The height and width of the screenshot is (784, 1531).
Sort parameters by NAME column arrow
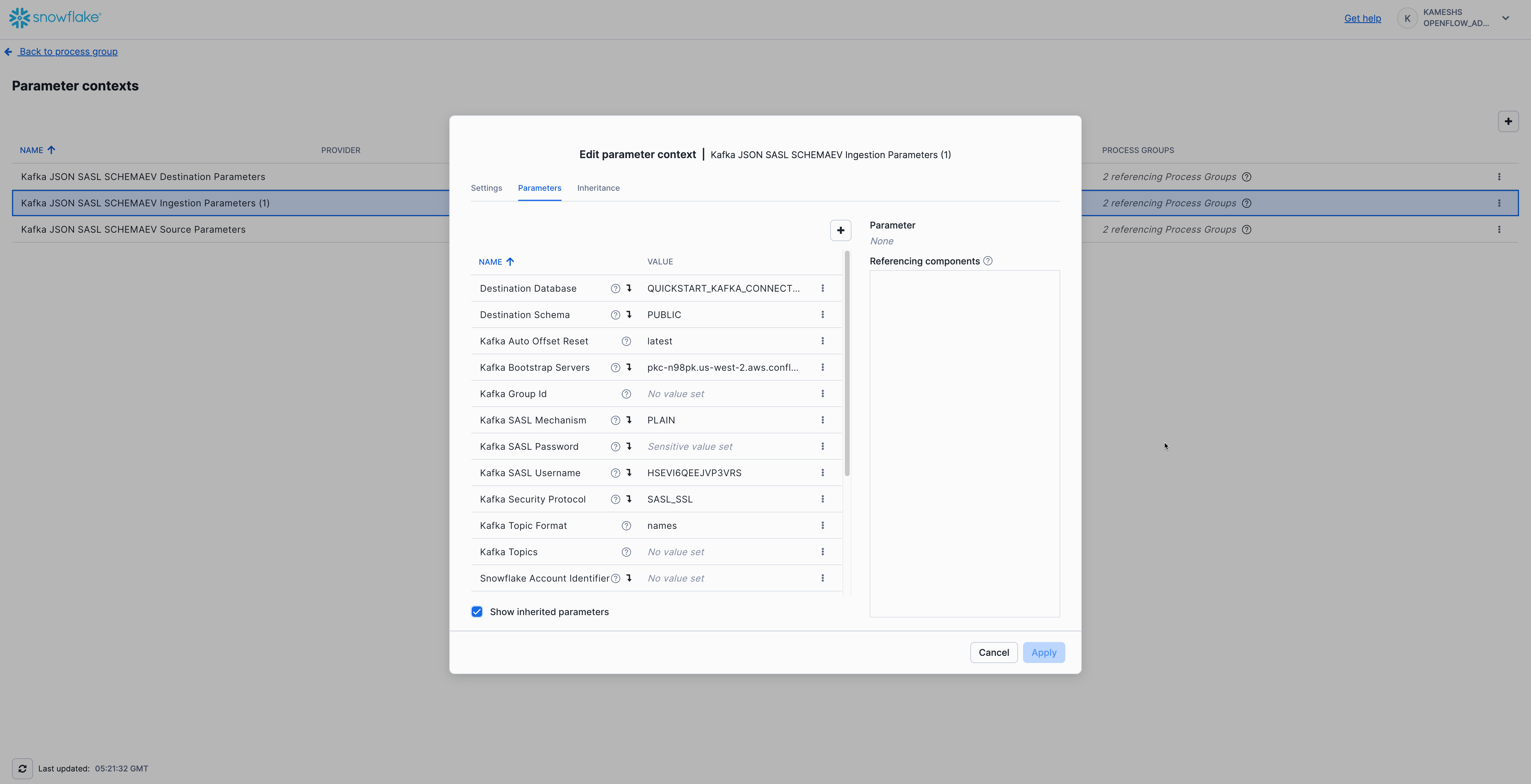(x=510, y=261)
